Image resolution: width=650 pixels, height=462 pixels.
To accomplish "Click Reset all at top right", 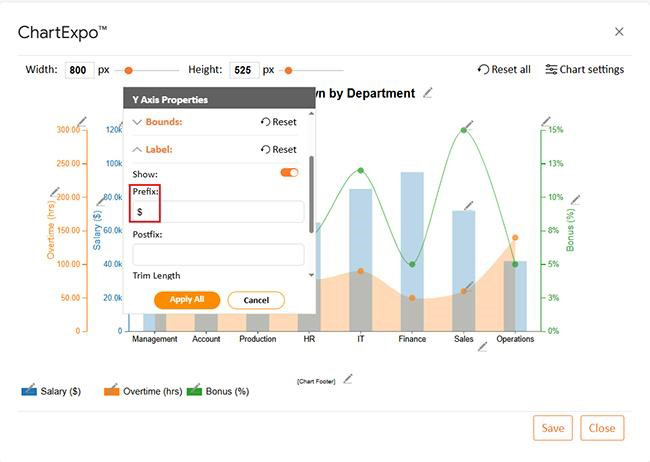I will [x=504, y=70].
